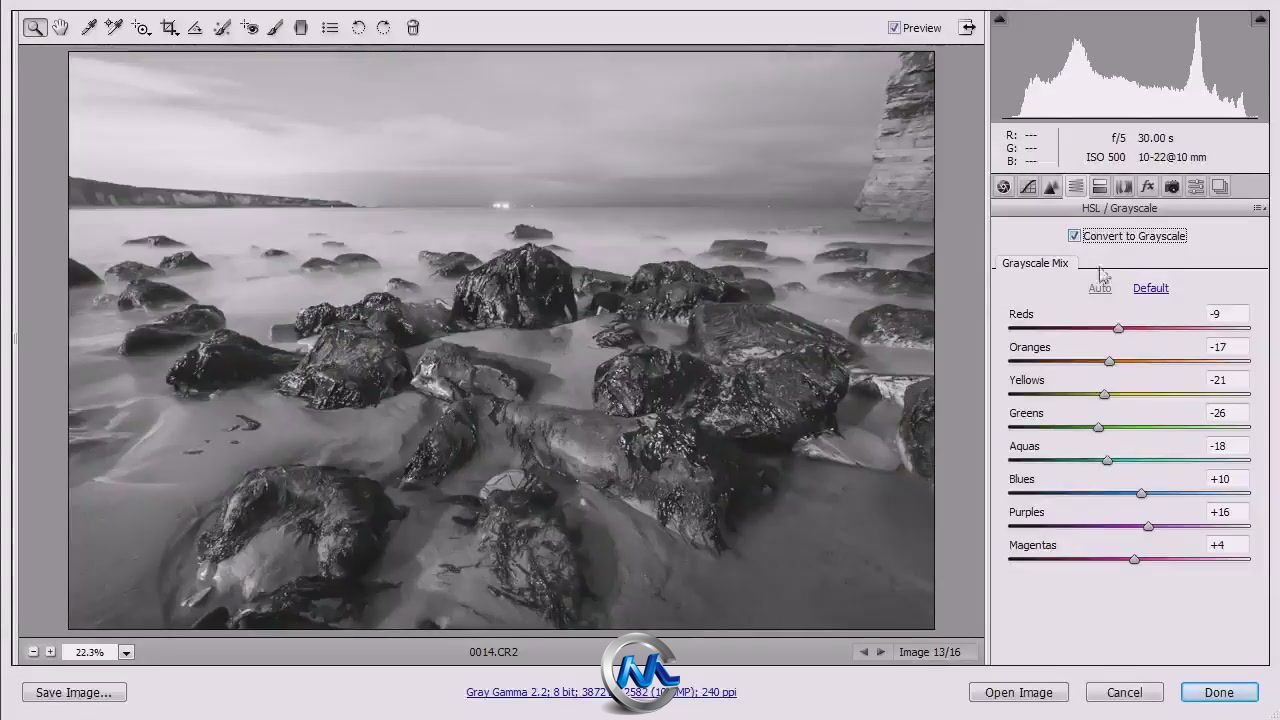Open the HSL / Grayscale panel tab

point(1075,187)
